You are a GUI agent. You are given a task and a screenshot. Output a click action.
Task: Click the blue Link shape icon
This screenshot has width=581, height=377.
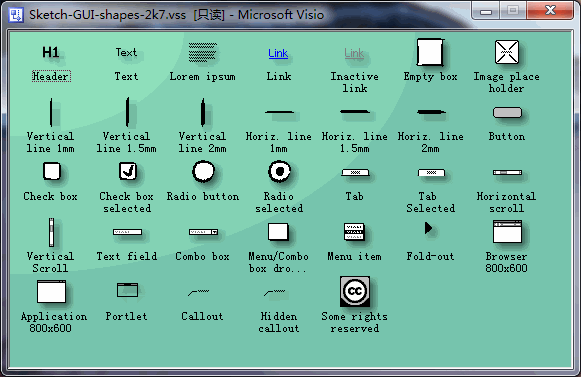(278, 53)
